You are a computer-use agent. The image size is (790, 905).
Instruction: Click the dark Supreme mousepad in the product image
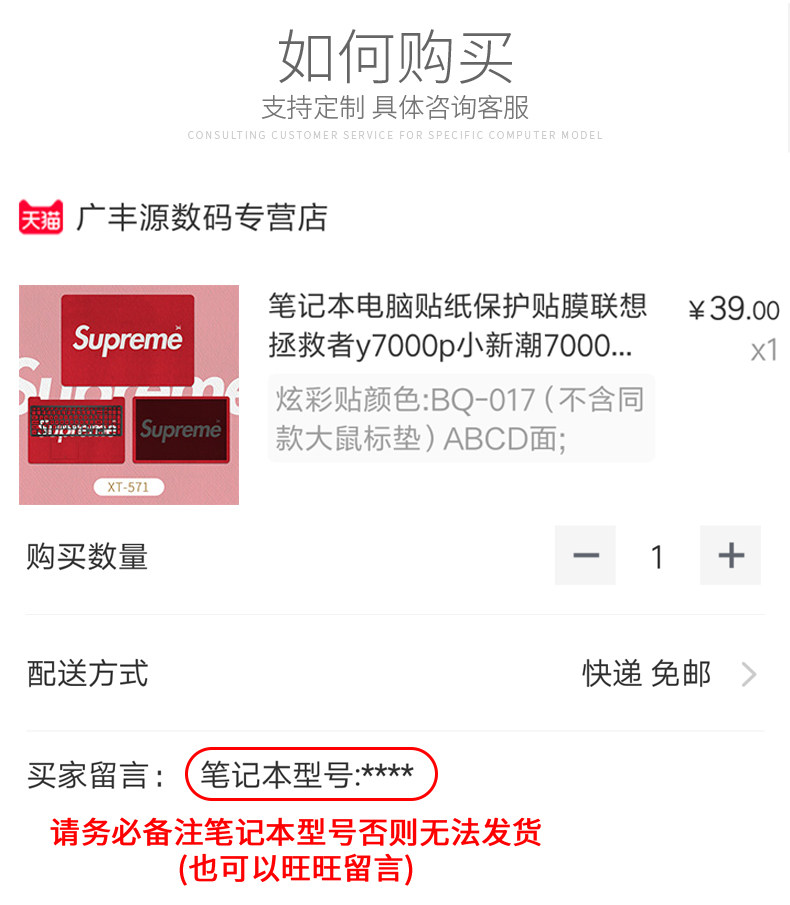tap(181, 430)
